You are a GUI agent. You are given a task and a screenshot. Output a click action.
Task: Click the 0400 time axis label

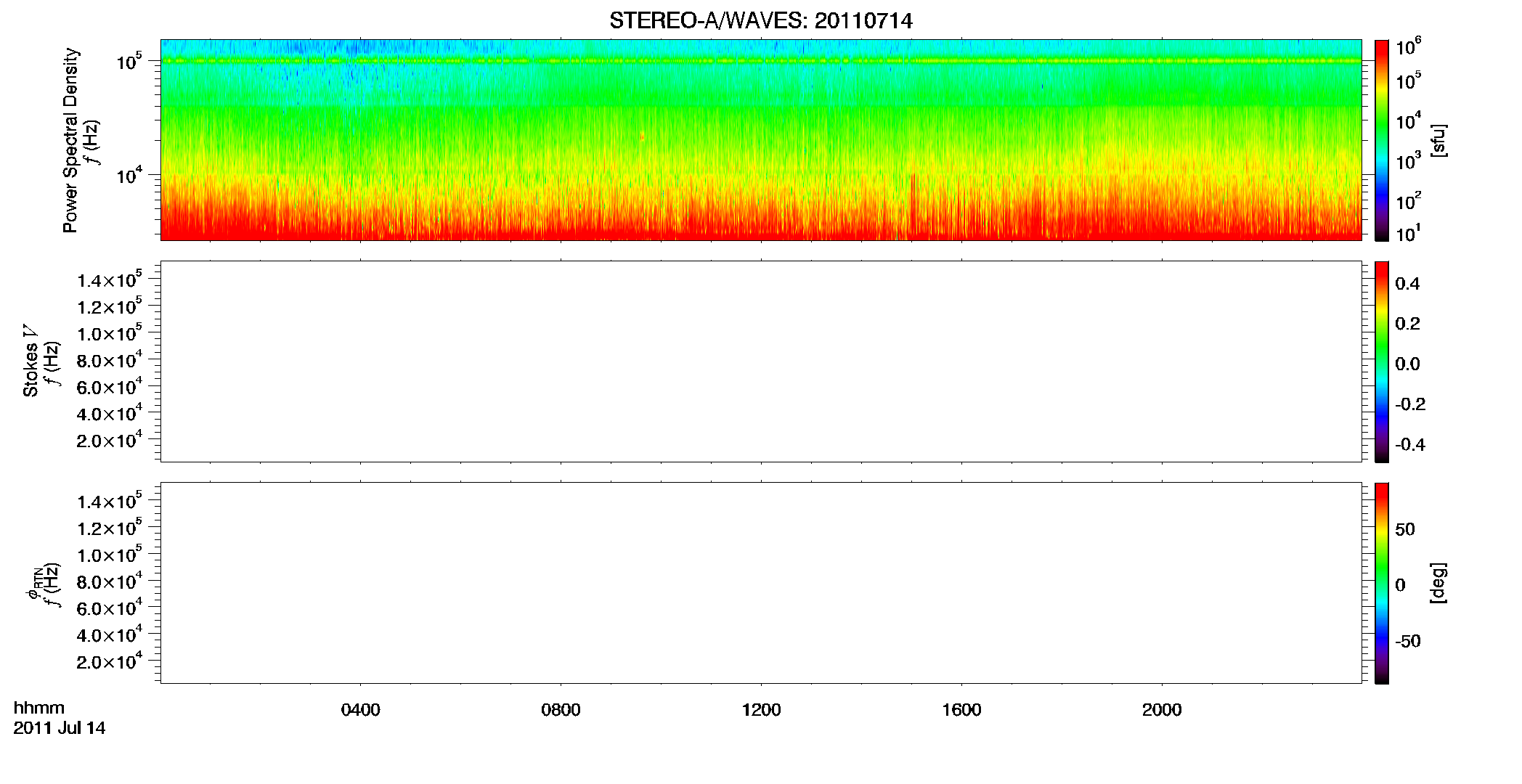tap(360, 710)
